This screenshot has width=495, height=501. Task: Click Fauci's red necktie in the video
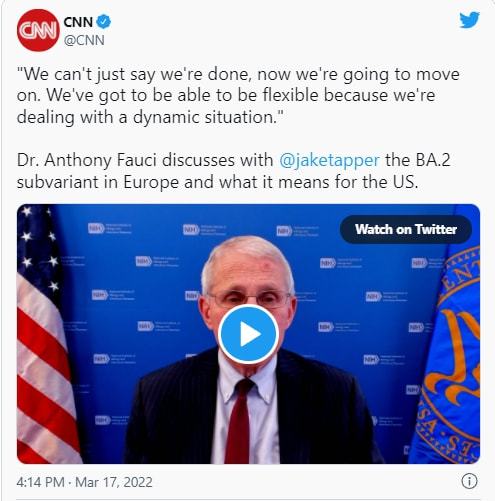pyautogui.click(x=239, y=421)
